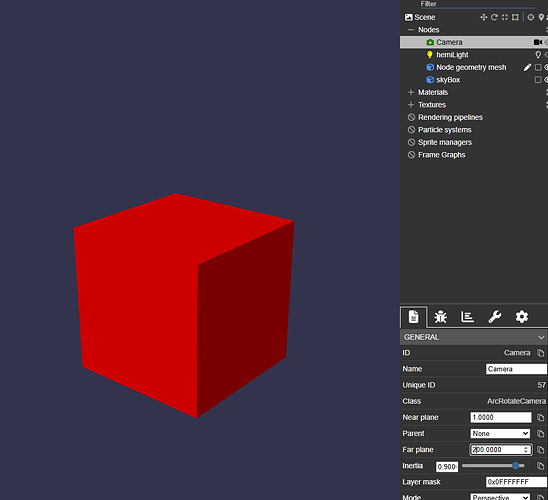The image size is (548, 500).
Task: Select the skyBox node in the tree
Action: pyautogui.click(x=448, y=80)
